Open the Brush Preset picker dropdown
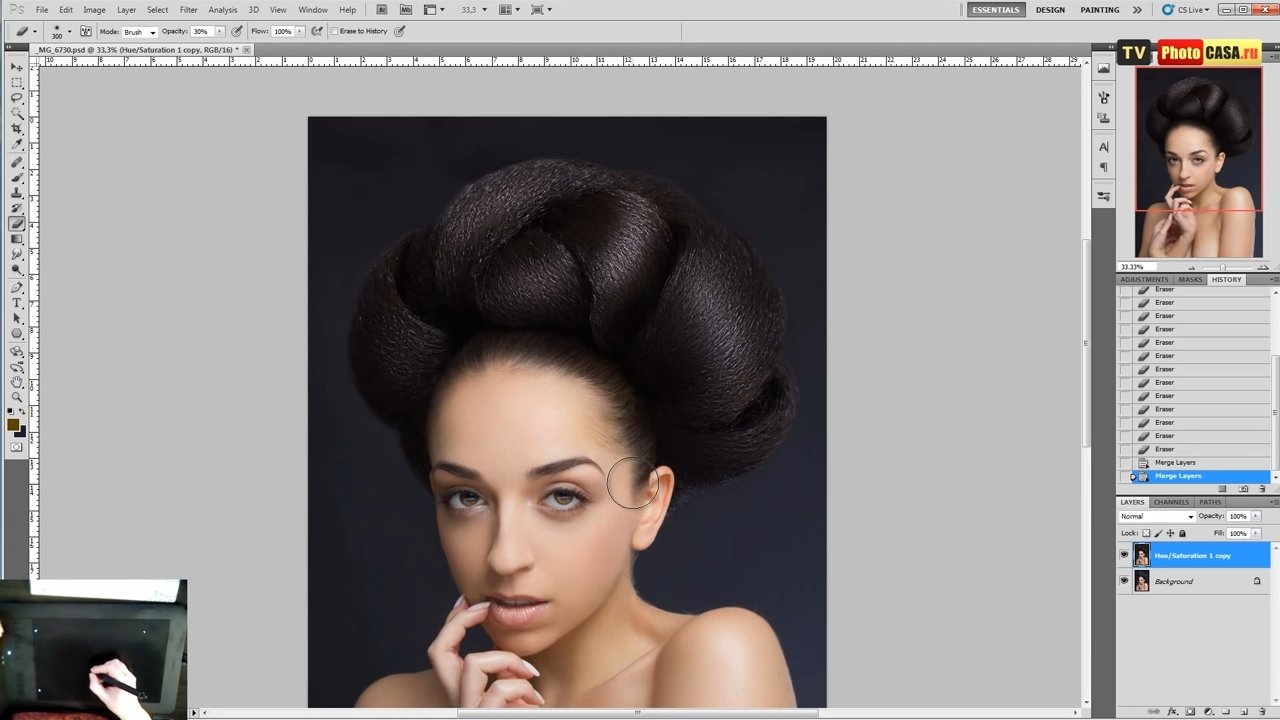 69,31
